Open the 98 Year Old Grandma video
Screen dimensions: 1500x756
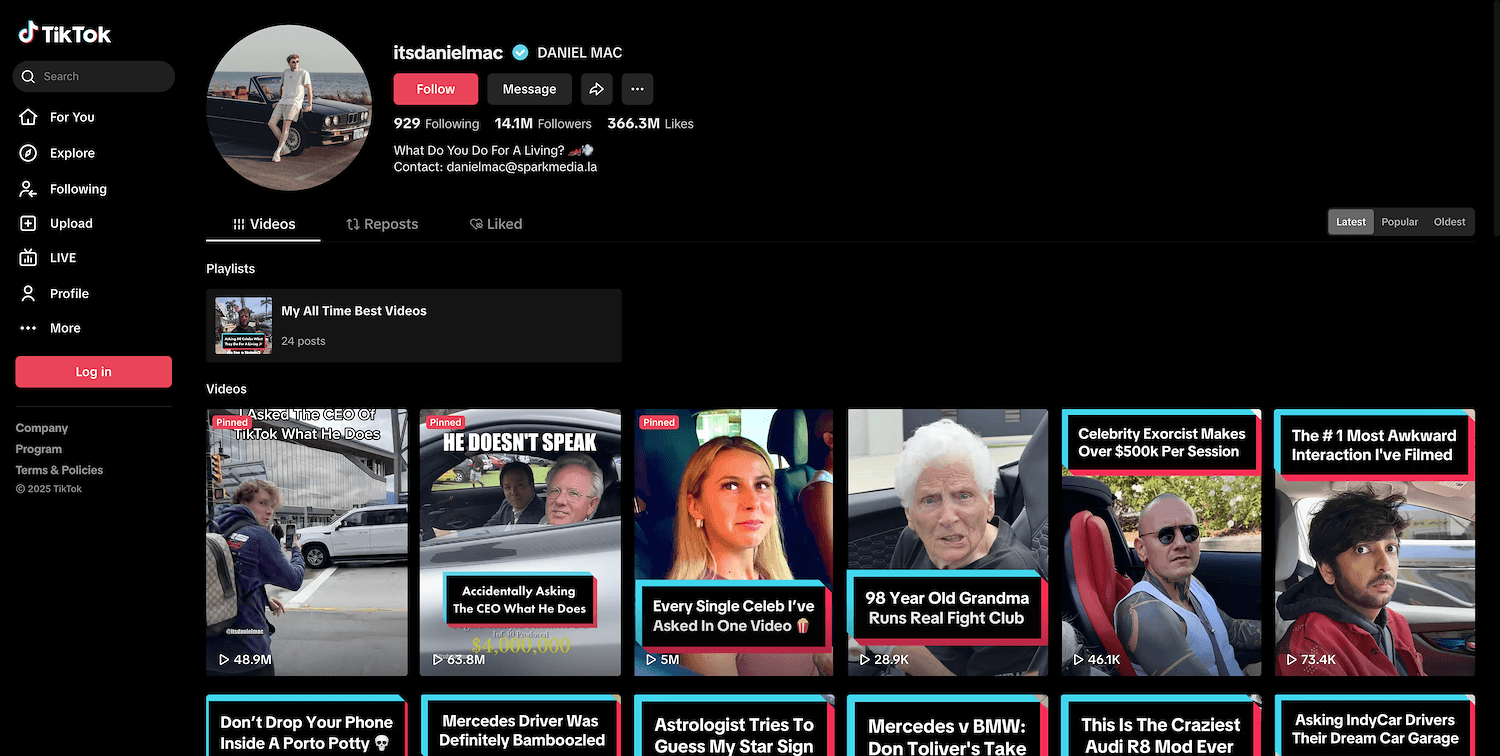[x=947, y=542]
